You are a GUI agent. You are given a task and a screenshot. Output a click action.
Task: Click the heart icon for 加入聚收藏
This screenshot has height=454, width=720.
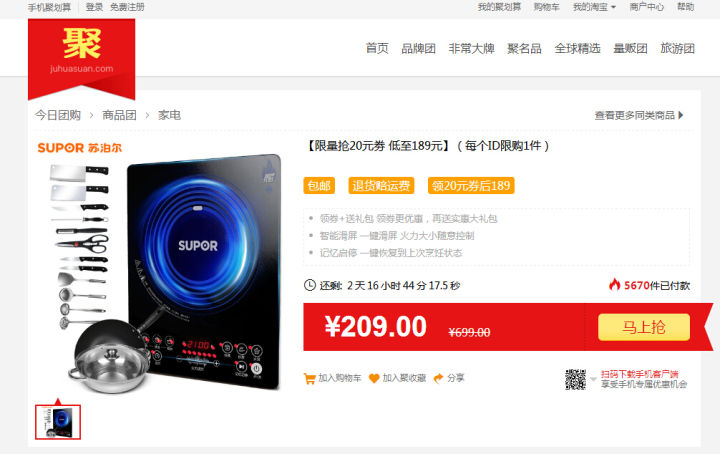(x=374, y=379)
